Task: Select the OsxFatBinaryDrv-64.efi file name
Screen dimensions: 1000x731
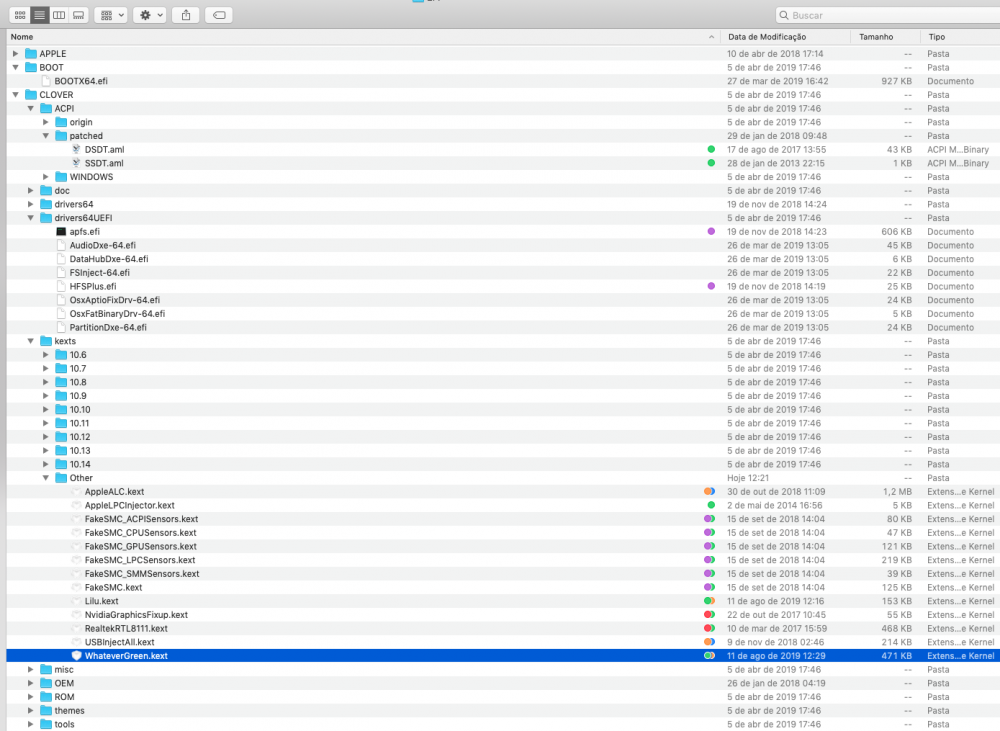Action: coord(117,314)
